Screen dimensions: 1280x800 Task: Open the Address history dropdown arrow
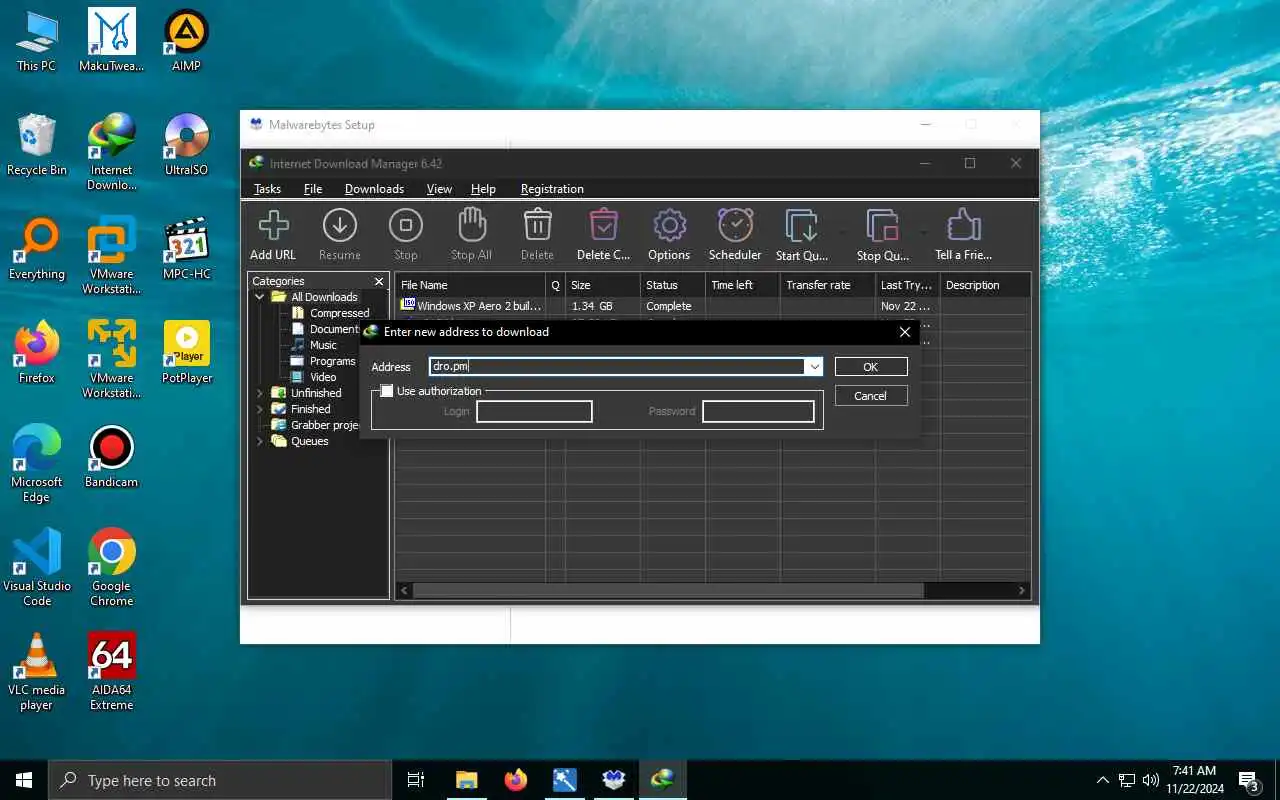pyautogui.click(x=815, y=367)
